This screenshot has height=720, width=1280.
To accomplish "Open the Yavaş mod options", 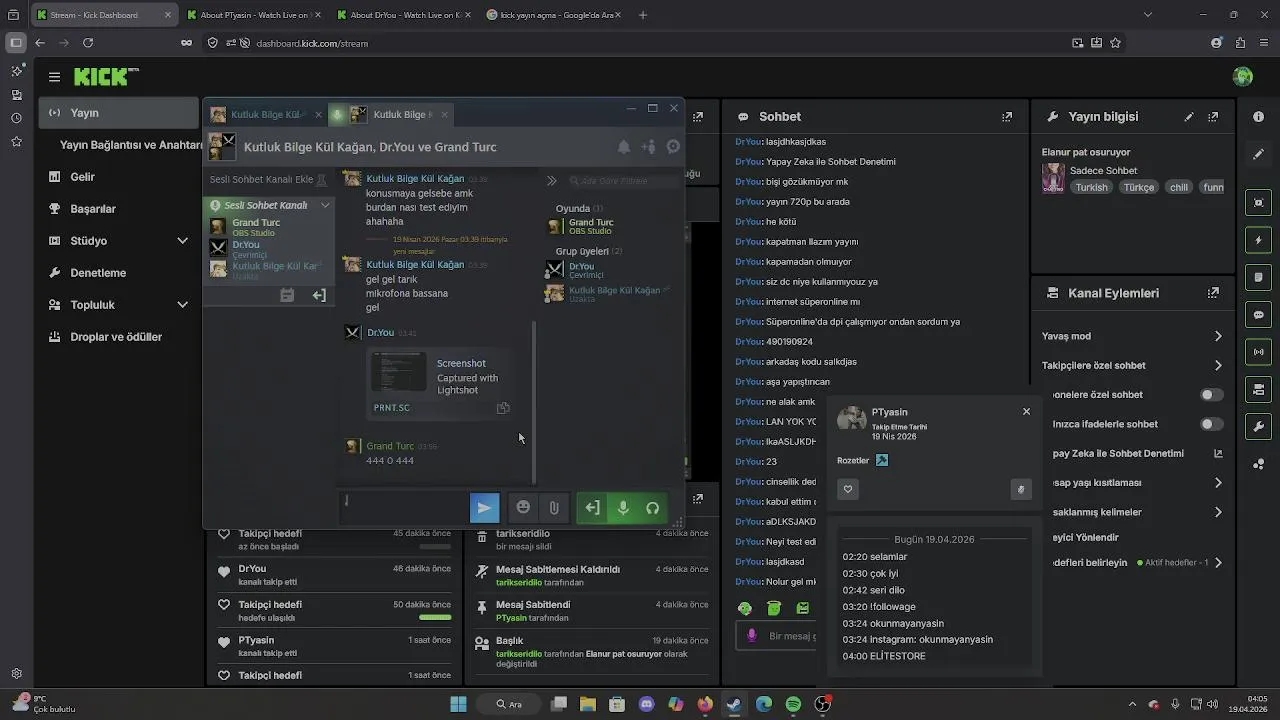I will pyautogui.click(x=1218, y=336).
